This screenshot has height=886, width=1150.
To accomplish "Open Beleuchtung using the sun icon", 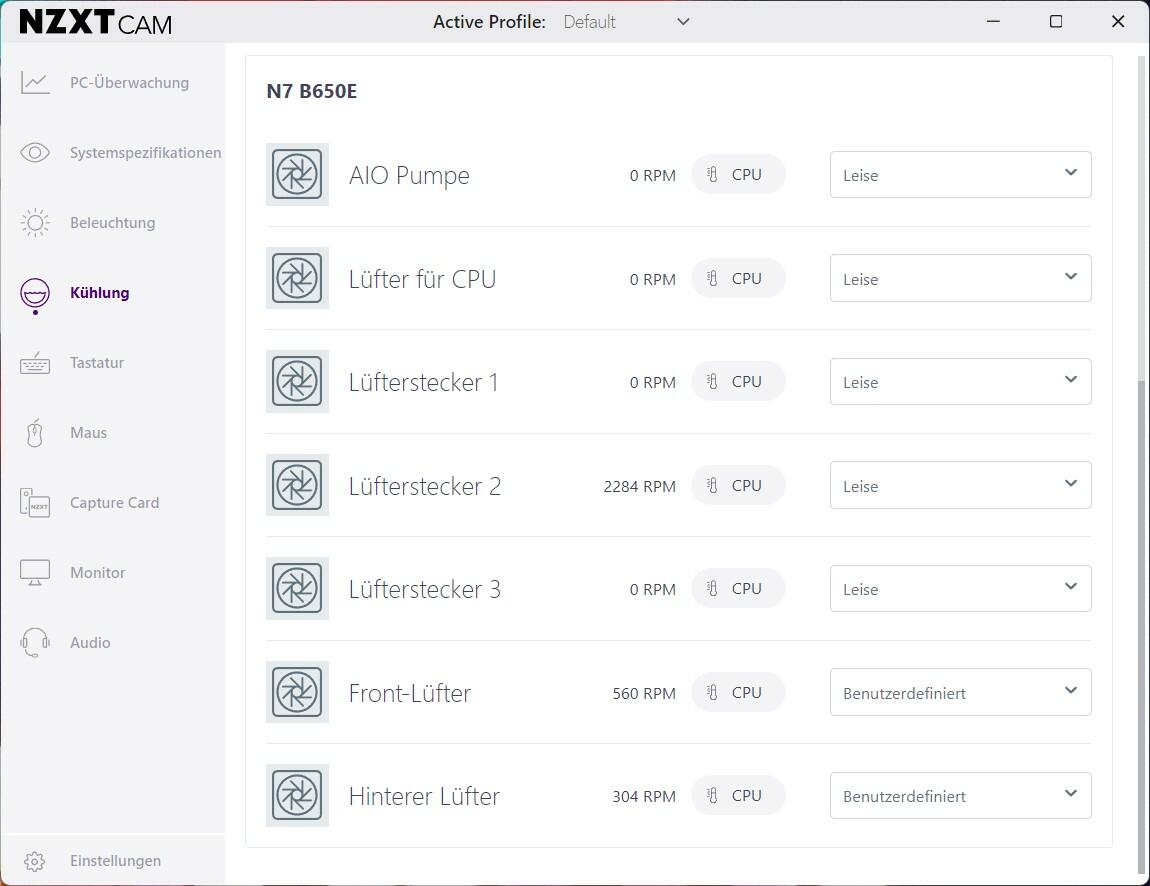I will pos(35,223).
